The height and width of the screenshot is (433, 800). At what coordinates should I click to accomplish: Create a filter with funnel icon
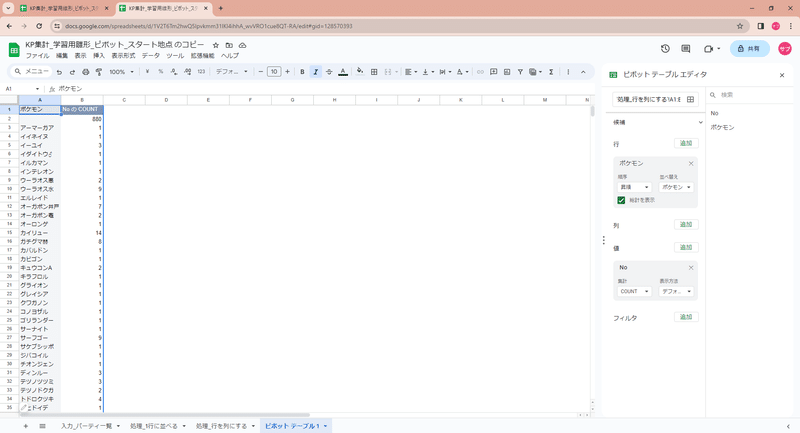click(x=520, y=72)
